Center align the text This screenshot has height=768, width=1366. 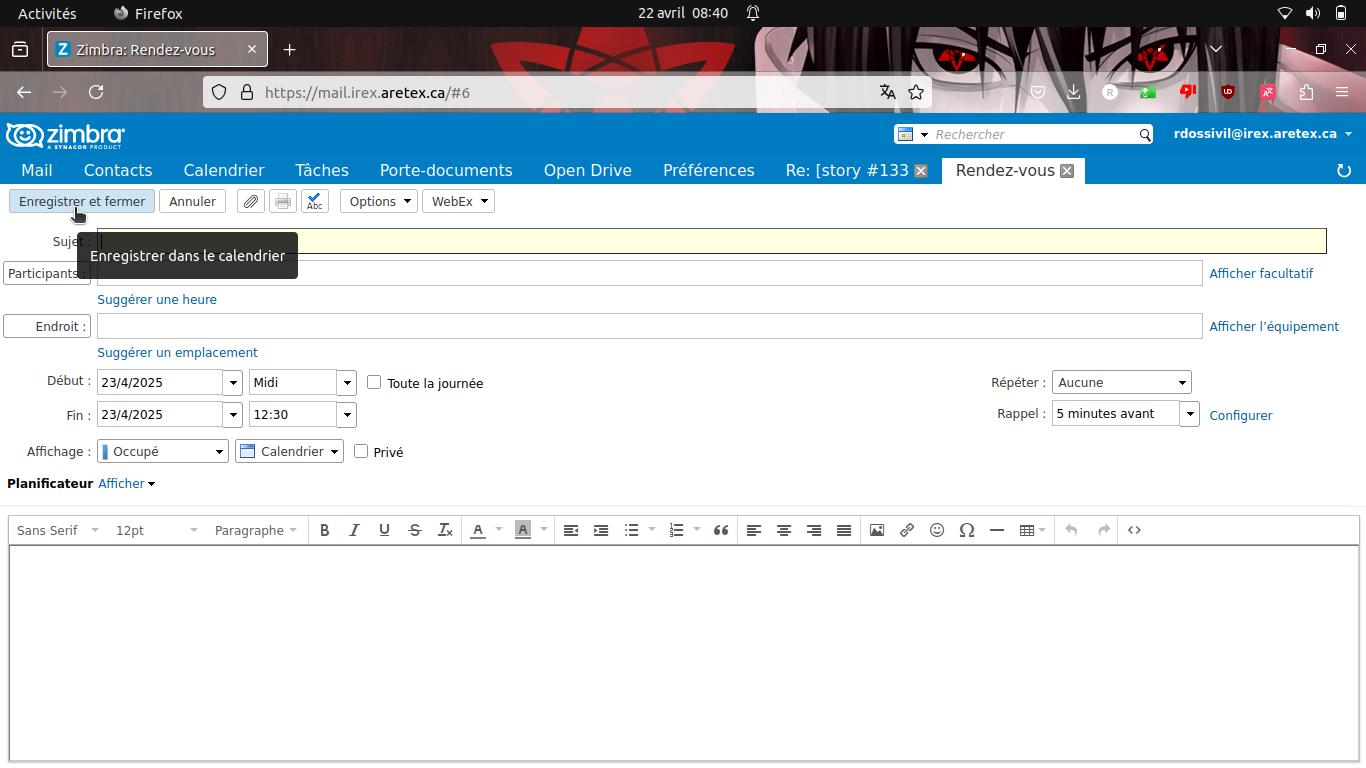tap(784, 530)
